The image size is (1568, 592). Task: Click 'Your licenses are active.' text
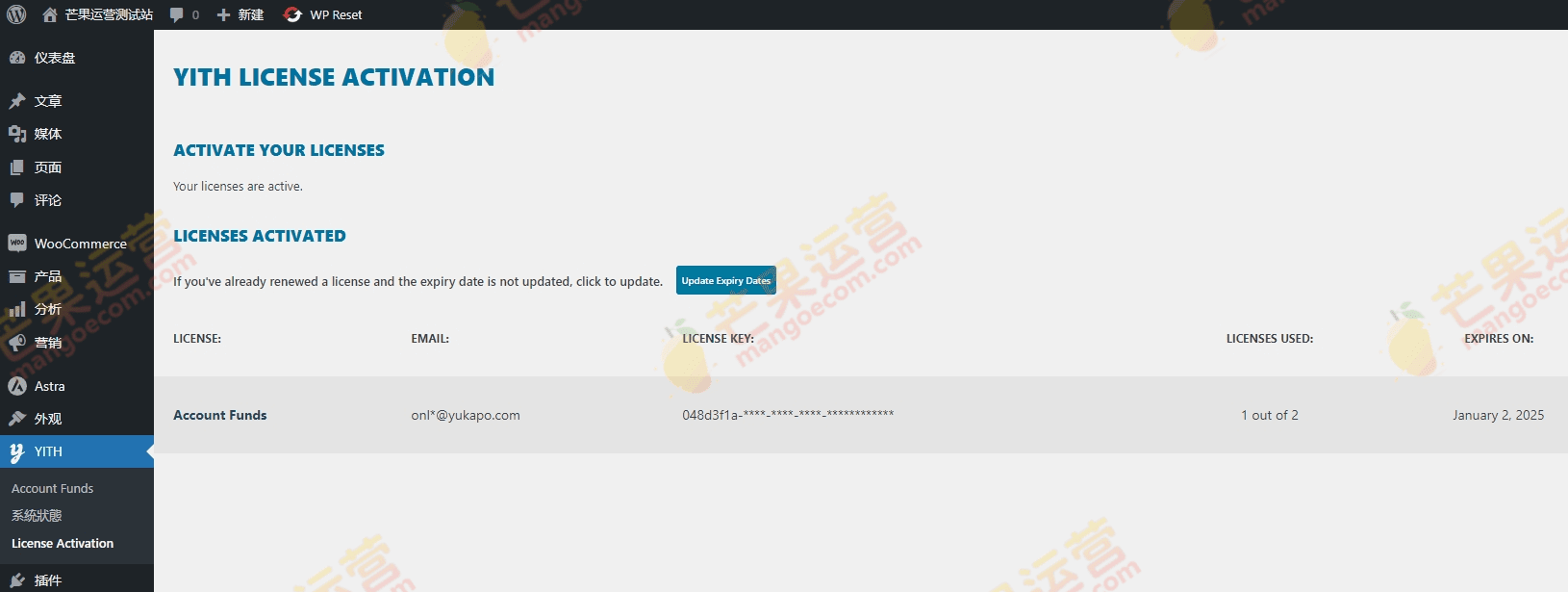point(238,187)
